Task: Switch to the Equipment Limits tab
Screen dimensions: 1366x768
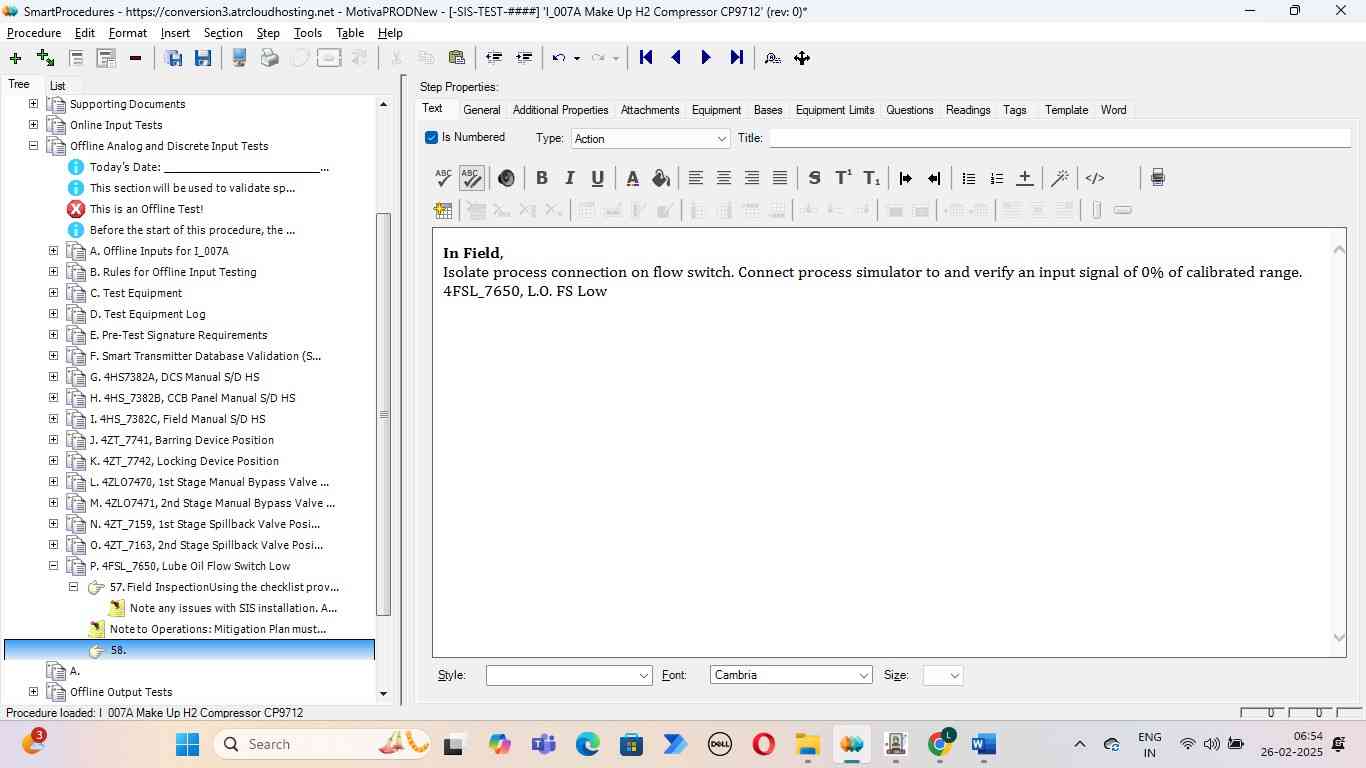Action: pos(835,110)
